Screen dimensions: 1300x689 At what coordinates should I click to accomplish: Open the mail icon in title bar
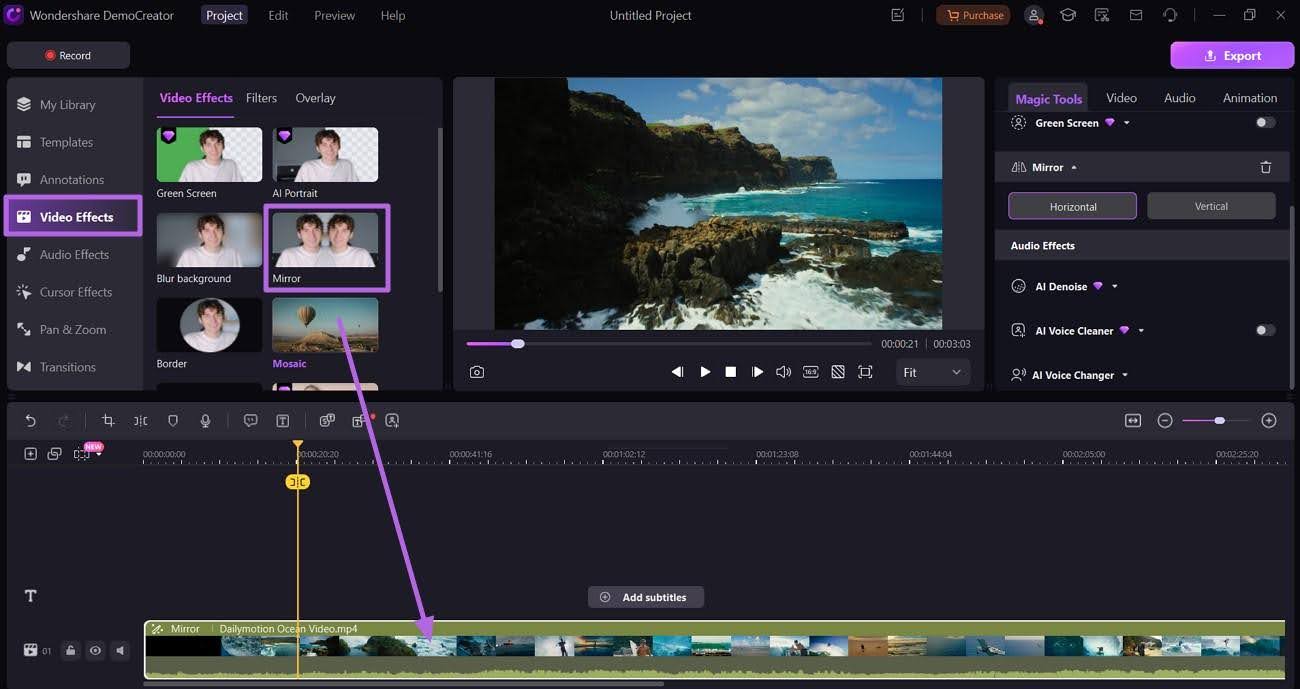click(1136, 15)
